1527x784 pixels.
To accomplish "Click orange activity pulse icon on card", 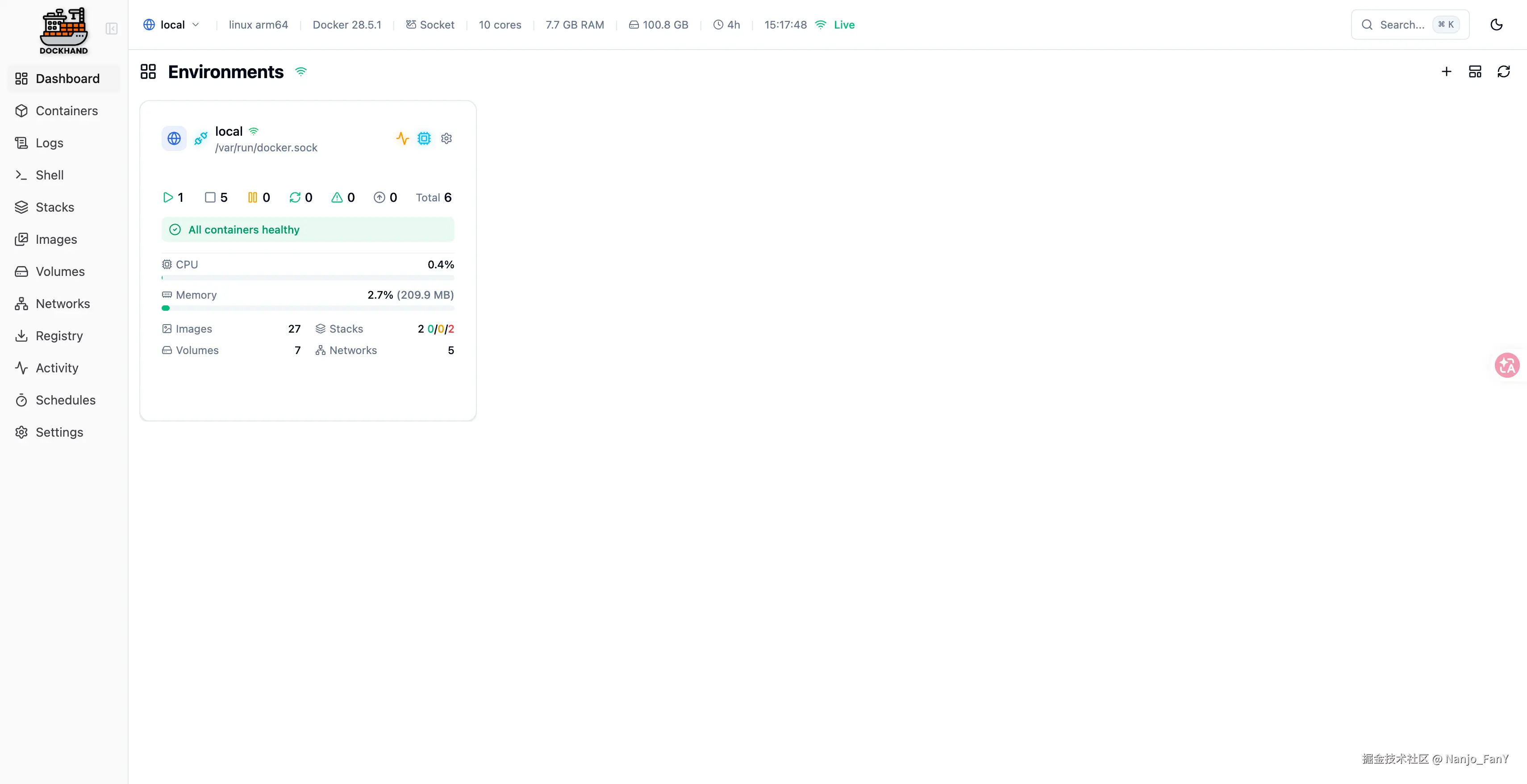I will coord(402,138).
